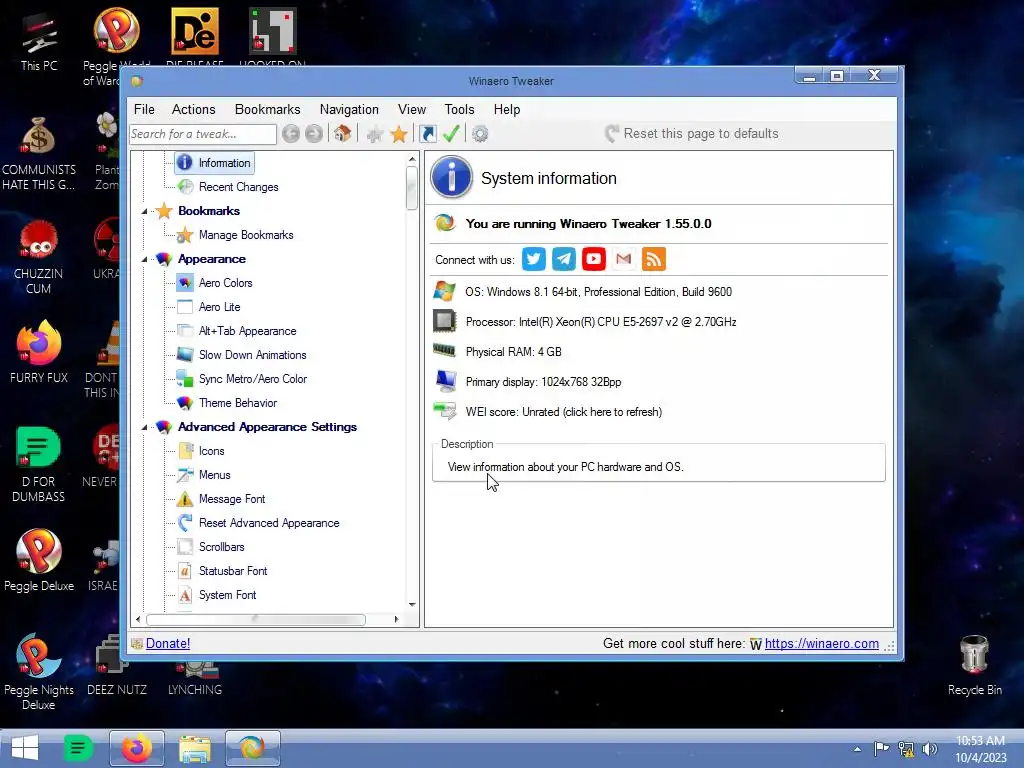Open the Twitter link icon
Image resolution: width=1024 pixels, height=768 pixels.
click(534, 259)
